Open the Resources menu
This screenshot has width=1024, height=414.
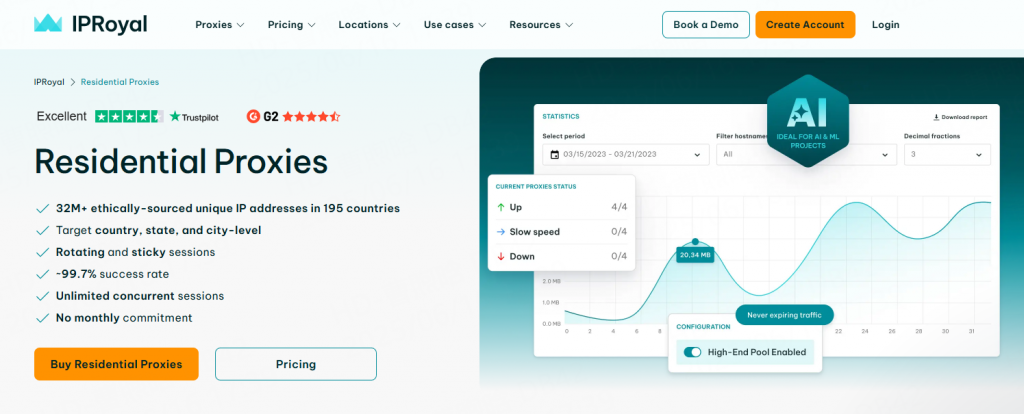click(541, 25)
